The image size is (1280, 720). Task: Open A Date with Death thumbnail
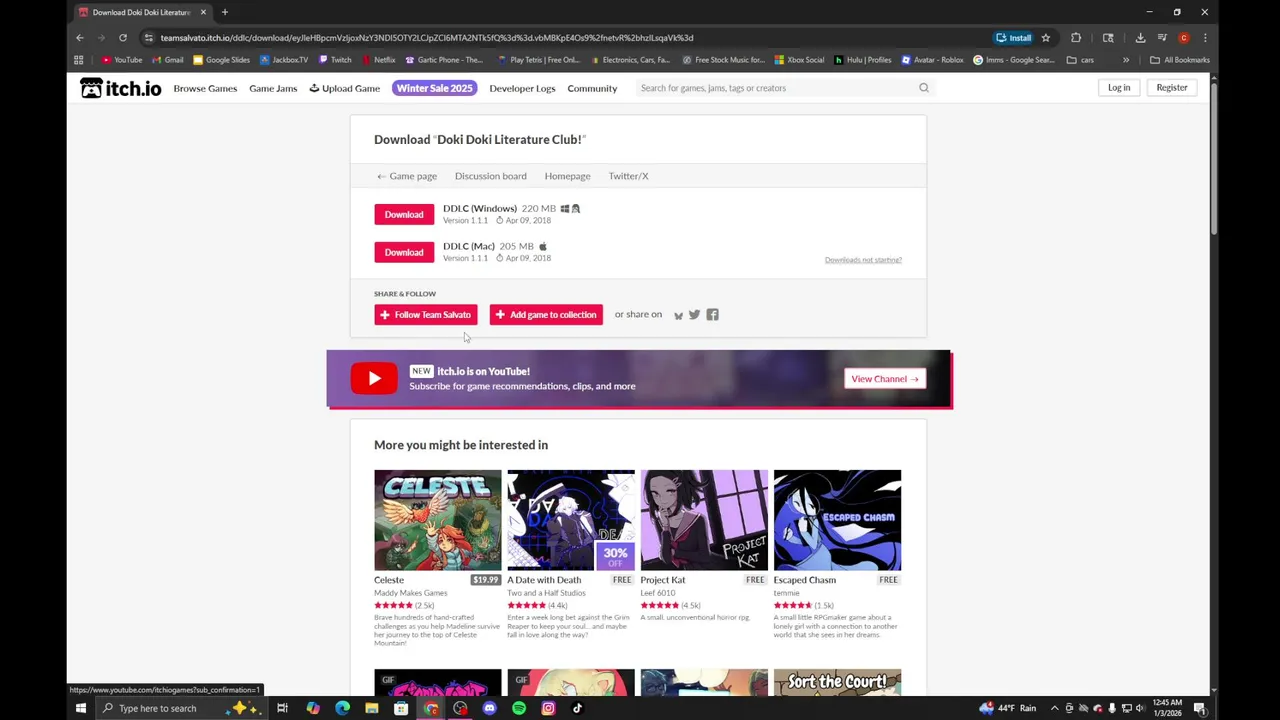click(x=571, y=520)
